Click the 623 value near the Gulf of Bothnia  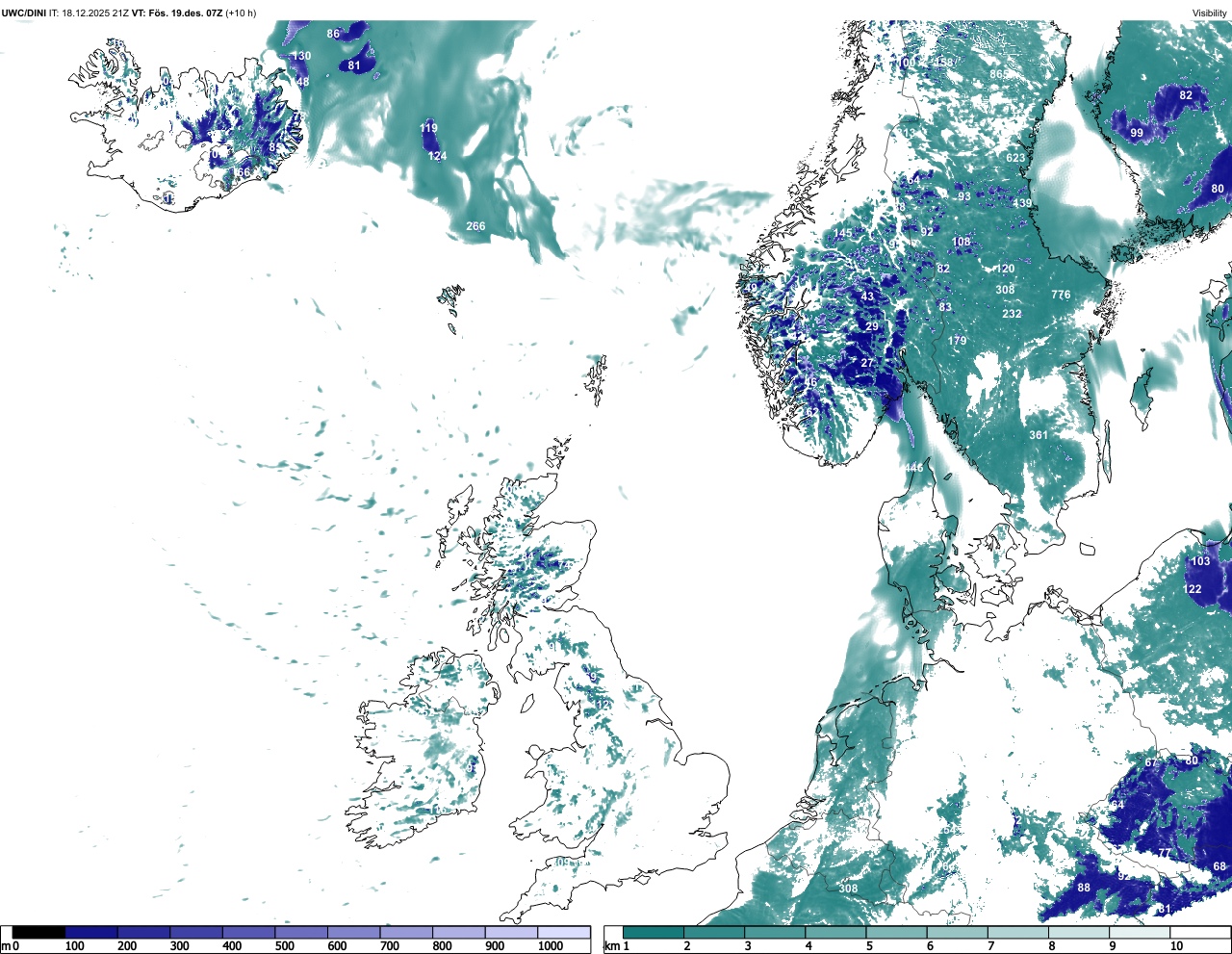1015,158
